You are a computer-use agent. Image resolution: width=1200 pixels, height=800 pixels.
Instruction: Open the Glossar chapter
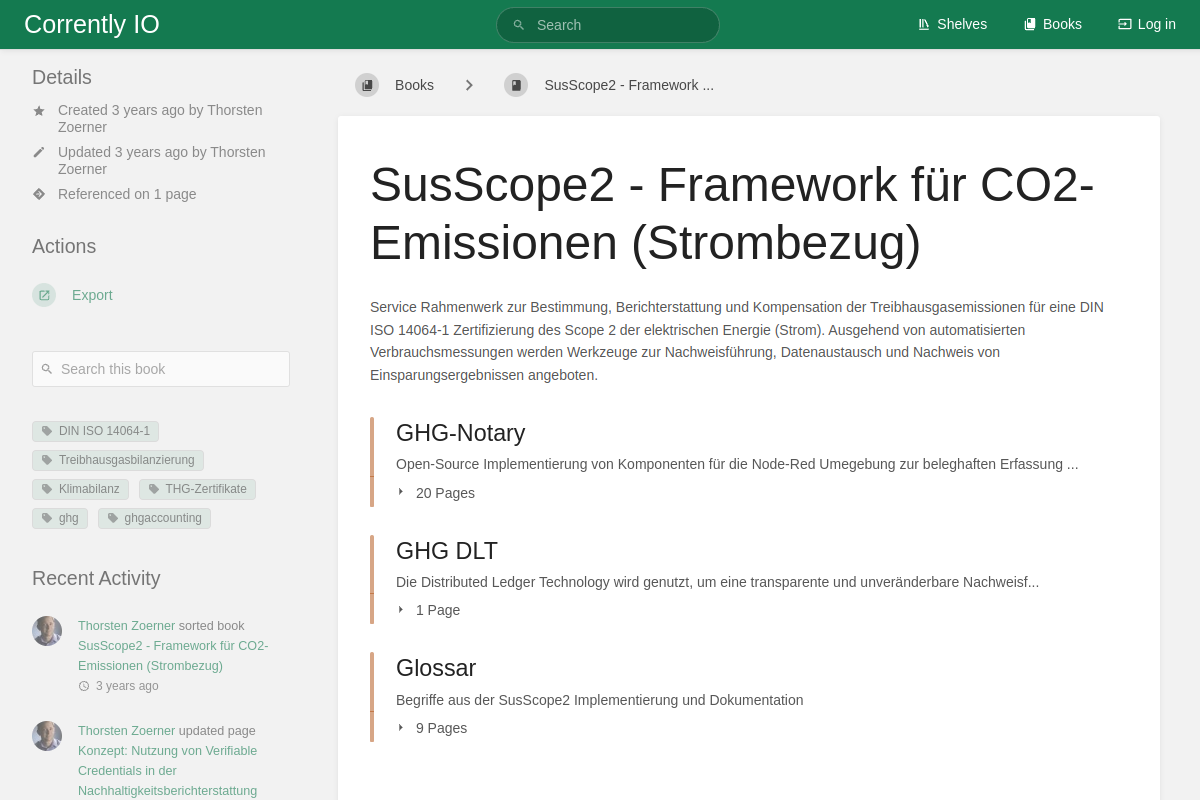tap(436, 668)
